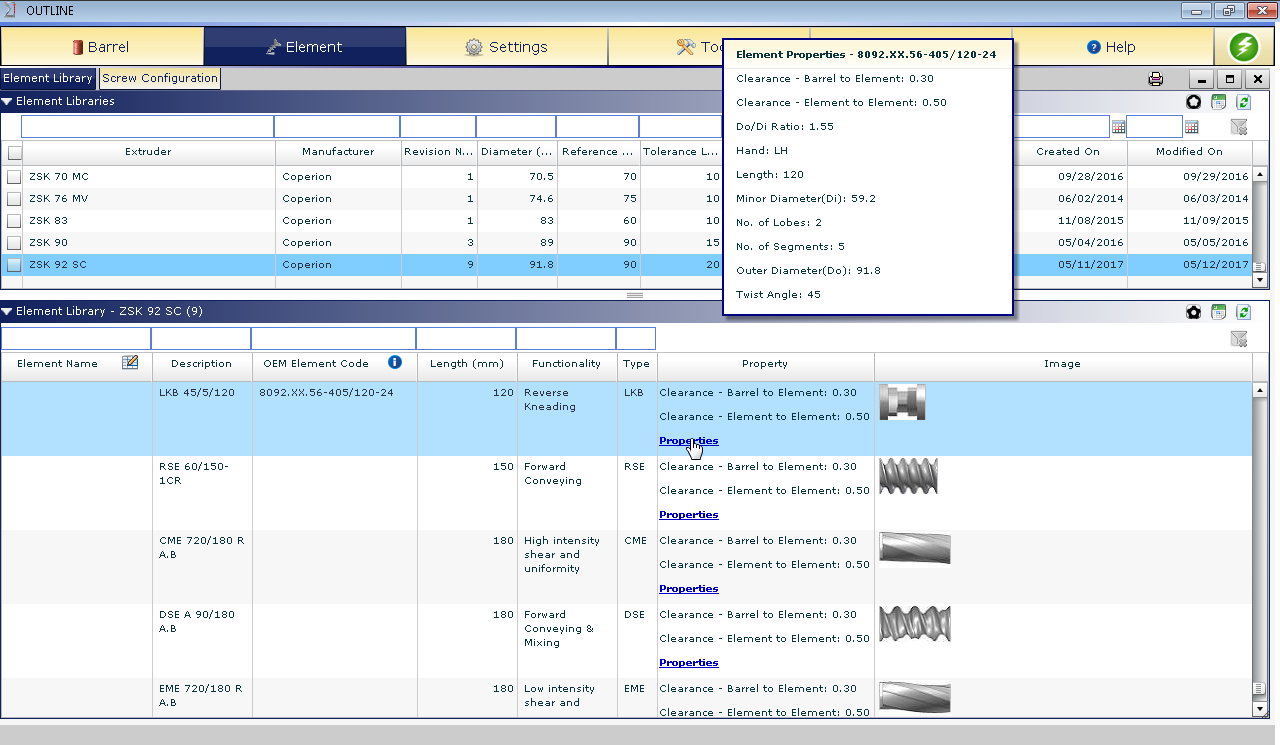
Task: Click the info icon beside OEM Element Code
Action: (394, 363)
